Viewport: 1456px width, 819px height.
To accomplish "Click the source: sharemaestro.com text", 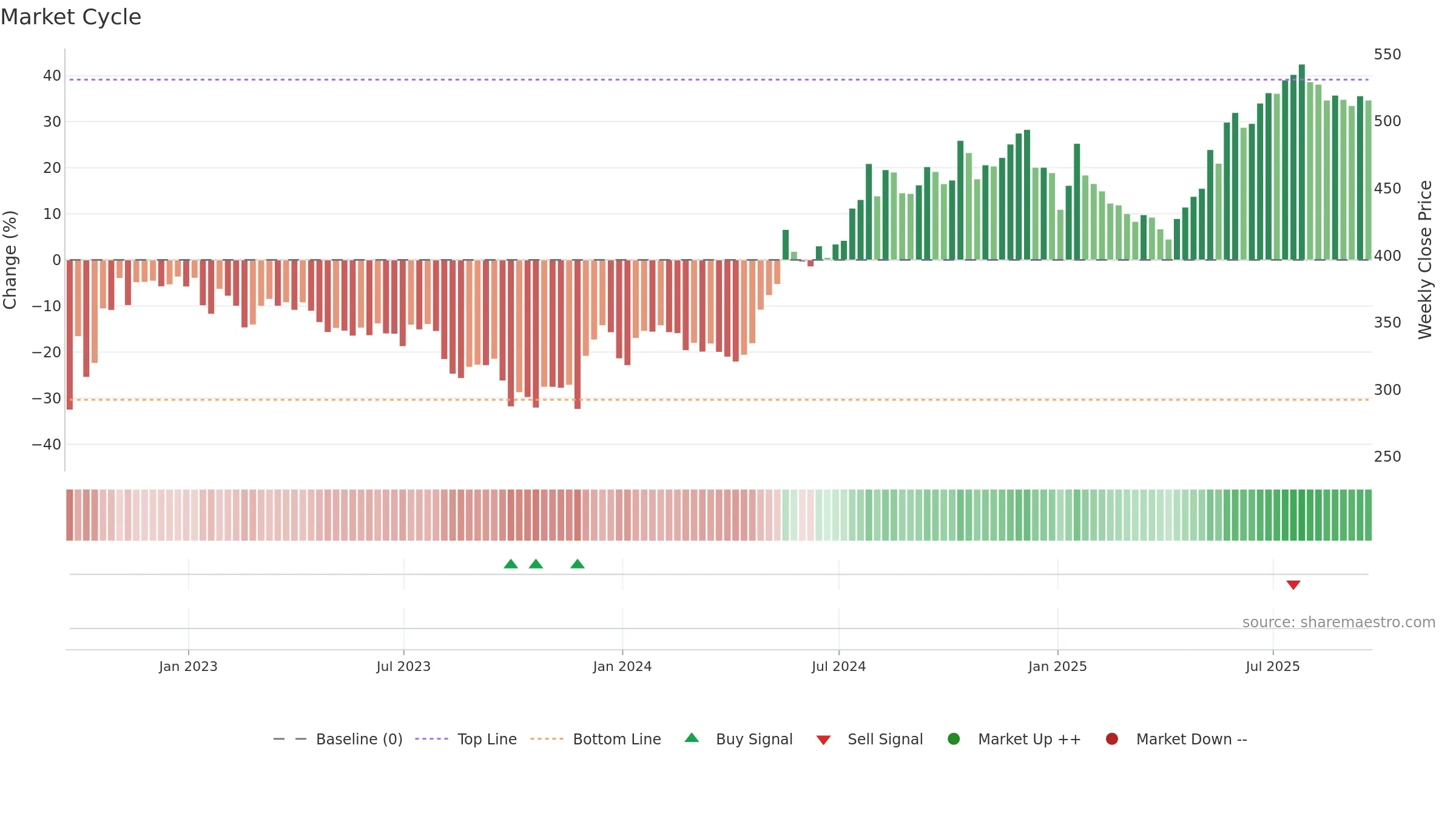I will (x=1339, y=622).
